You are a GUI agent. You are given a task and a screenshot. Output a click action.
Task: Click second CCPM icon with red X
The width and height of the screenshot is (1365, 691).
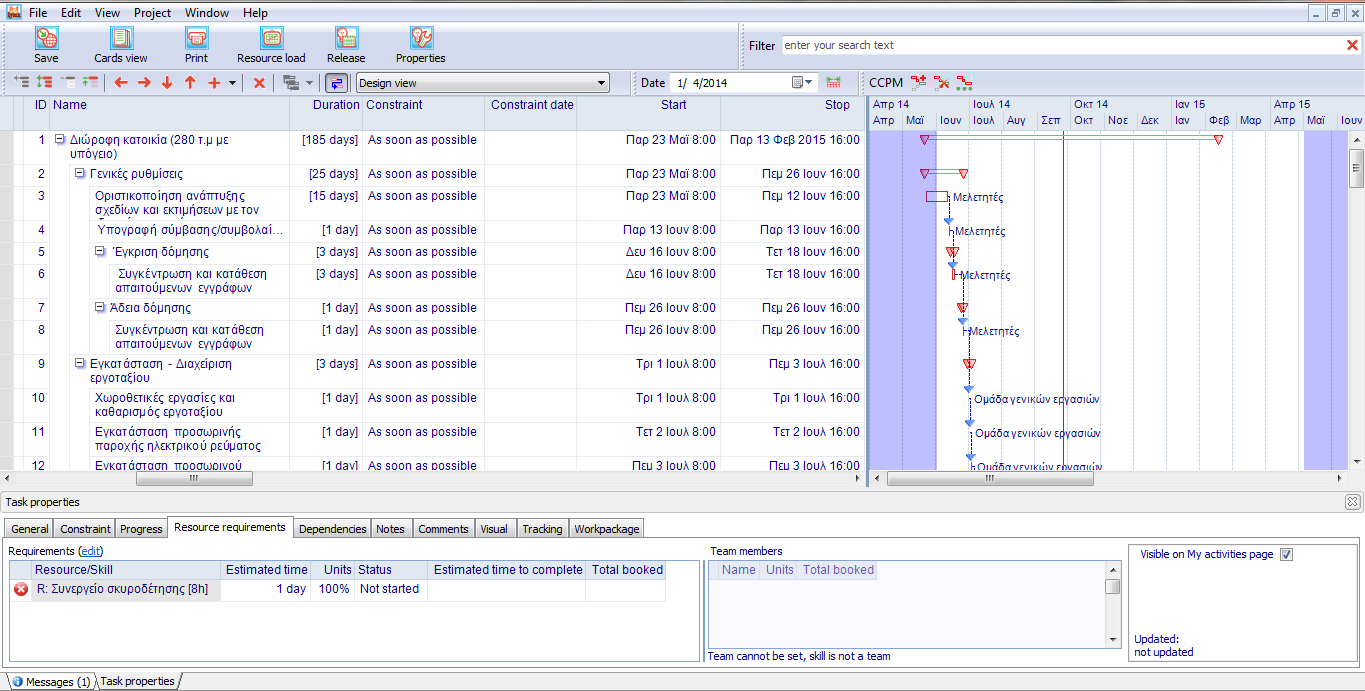click(x=941, y=83)
